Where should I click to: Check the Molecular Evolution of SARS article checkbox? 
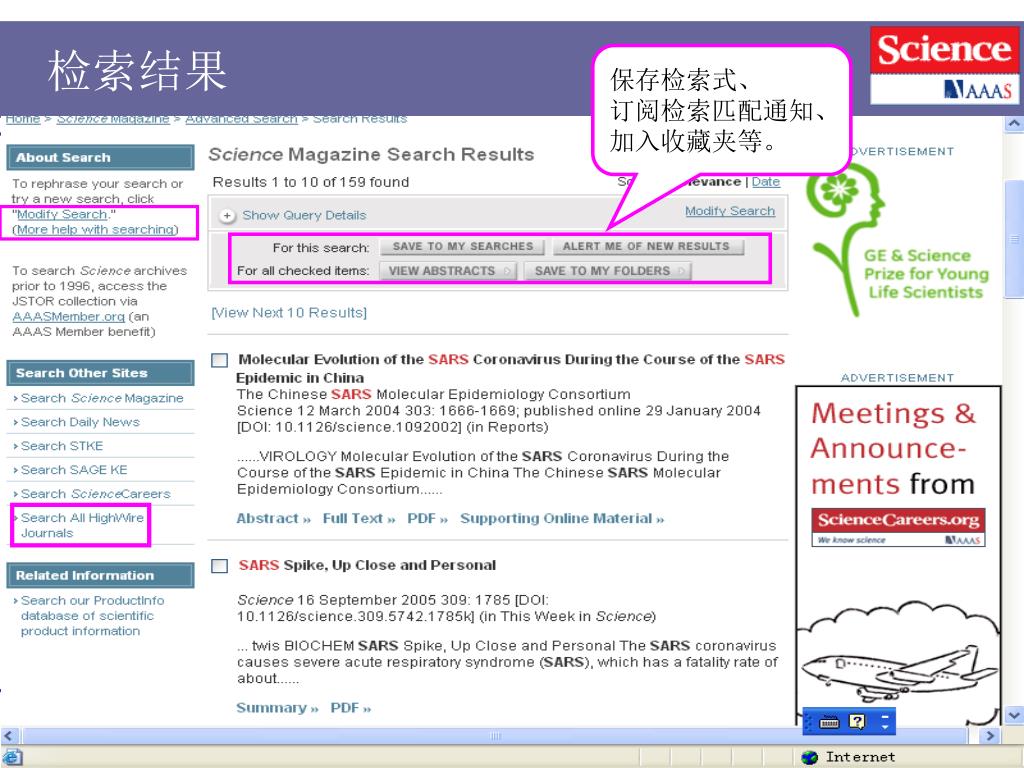tap(219, 360)
